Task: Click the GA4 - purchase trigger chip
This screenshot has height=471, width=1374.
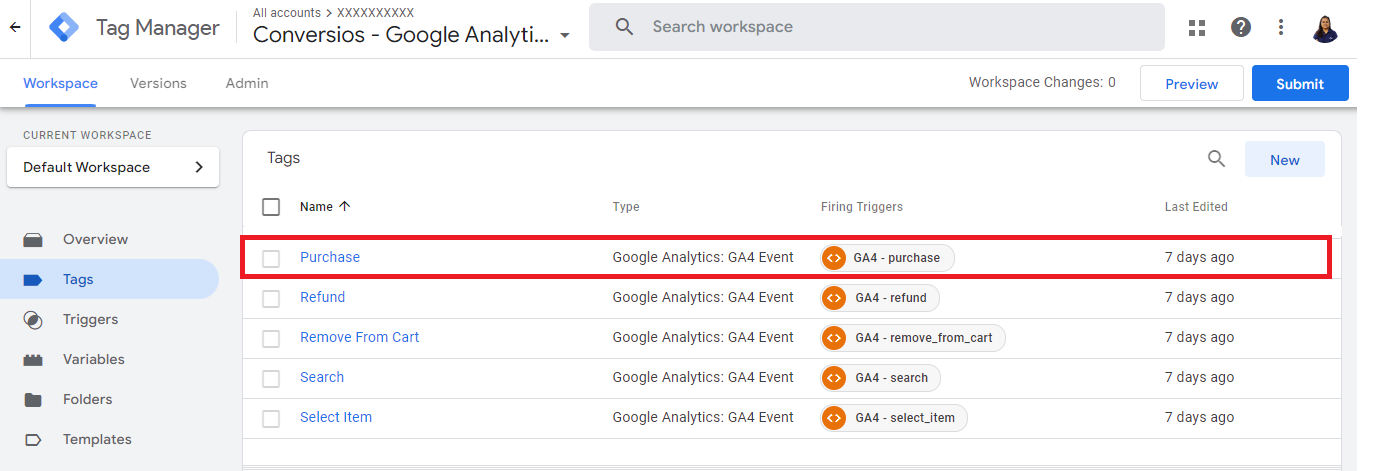Action: [x=887, y=258]
